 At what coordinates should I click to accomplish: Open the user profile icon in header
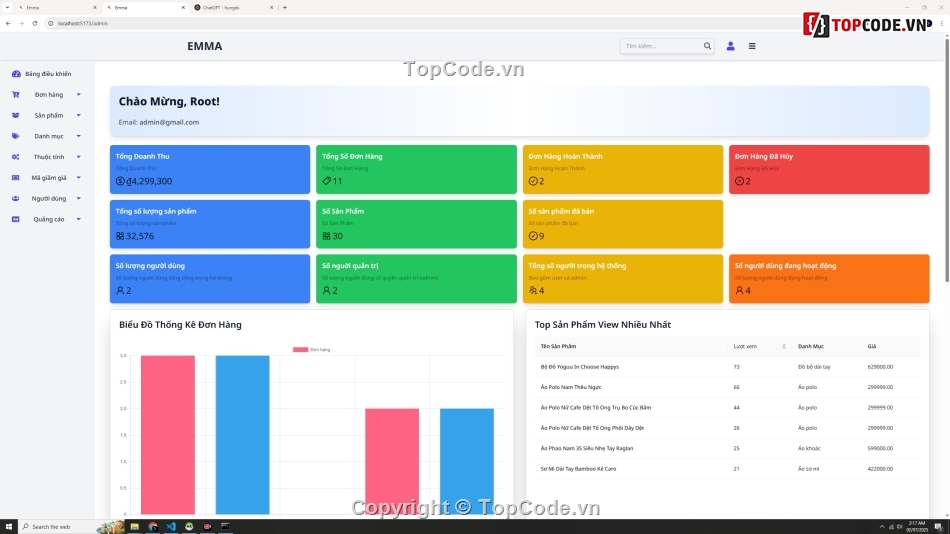pos(730,46)
